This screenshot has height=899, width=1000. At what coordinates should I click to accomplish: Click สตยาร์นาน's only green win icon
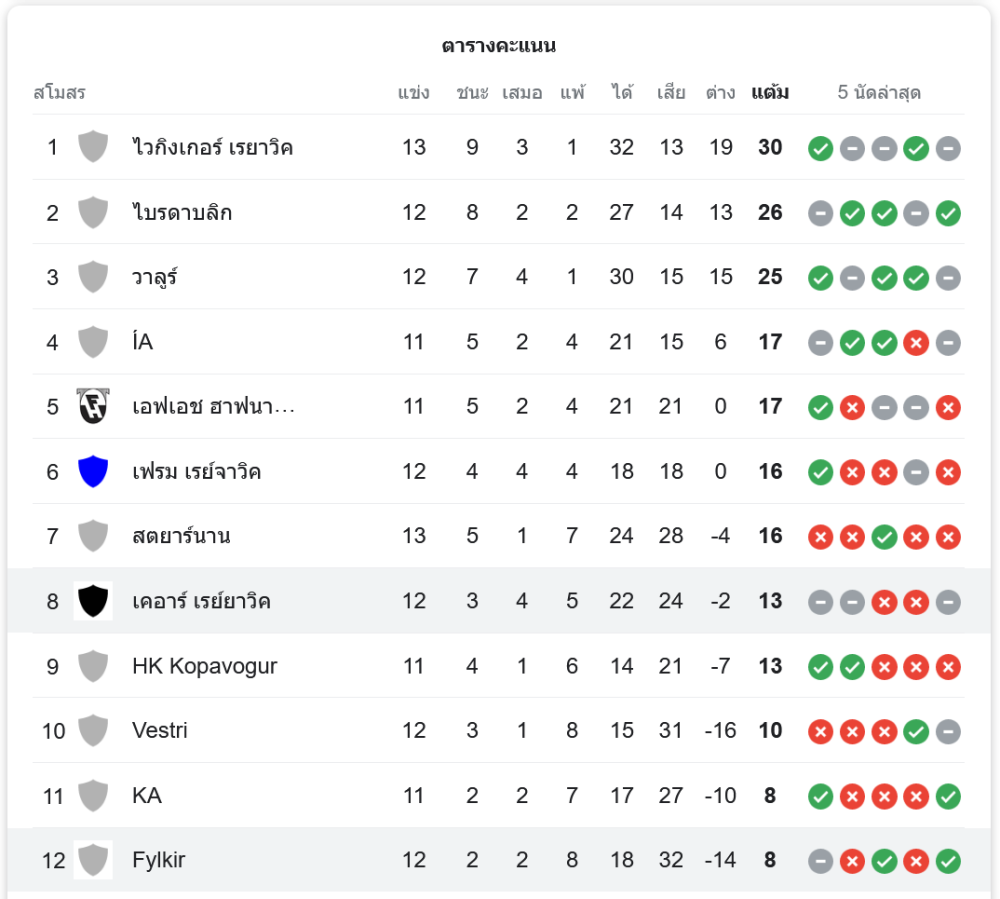[884, 536]
